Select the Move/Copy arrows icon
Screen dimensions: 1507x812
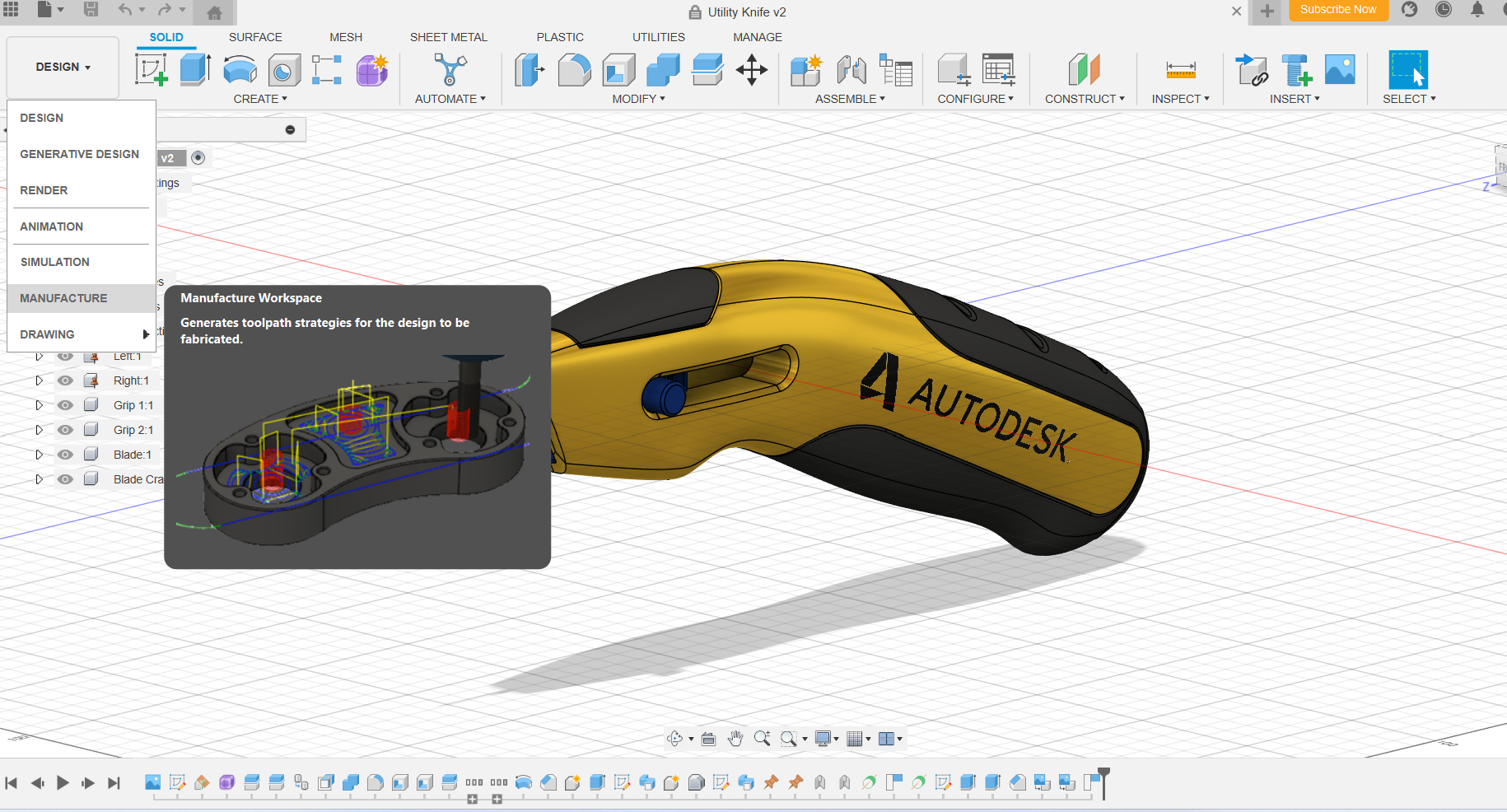[752, 70]
